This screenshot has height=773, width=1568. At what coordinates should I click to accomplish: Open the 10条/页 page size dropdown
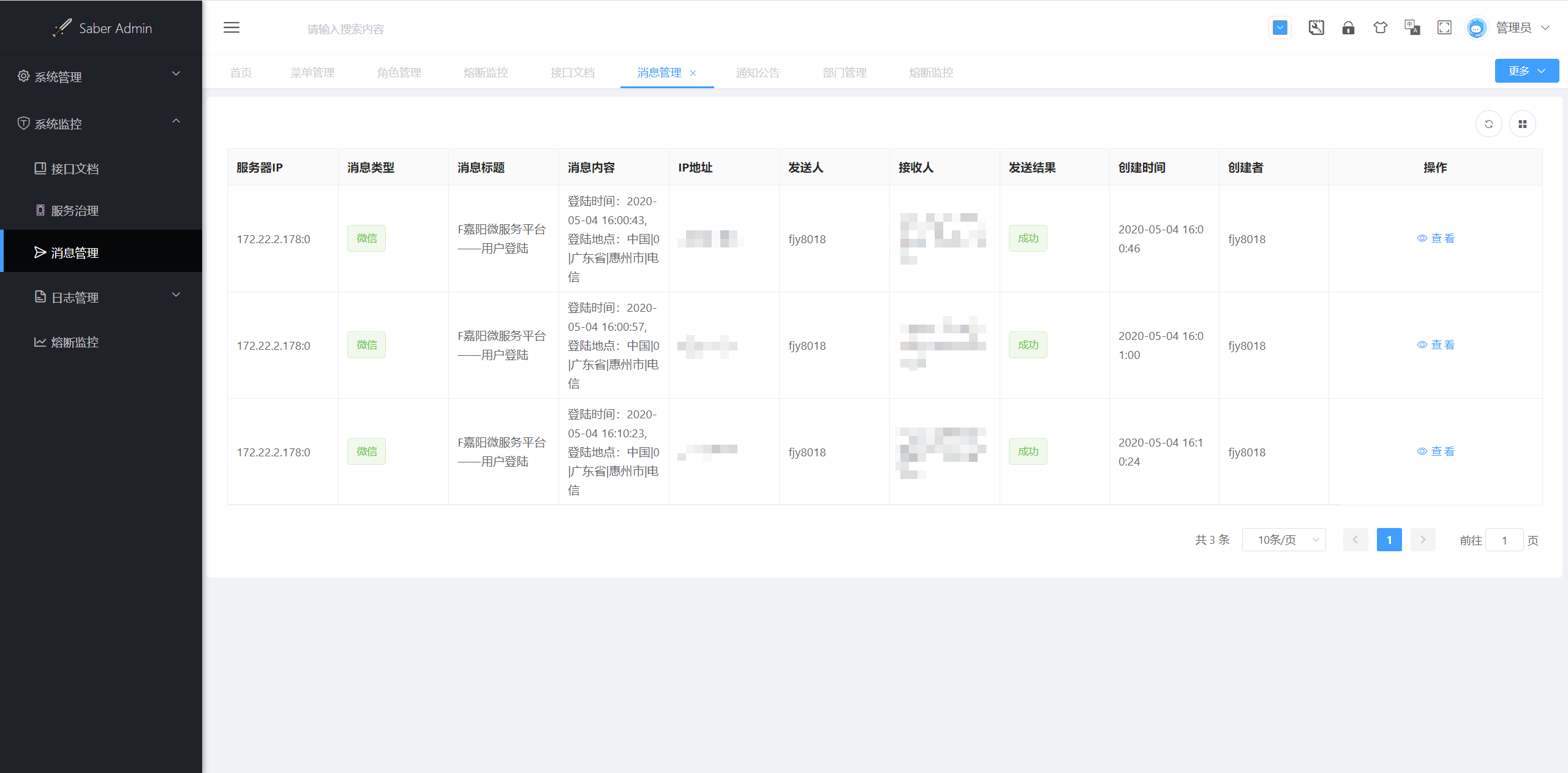click(x=1284, y=540)
